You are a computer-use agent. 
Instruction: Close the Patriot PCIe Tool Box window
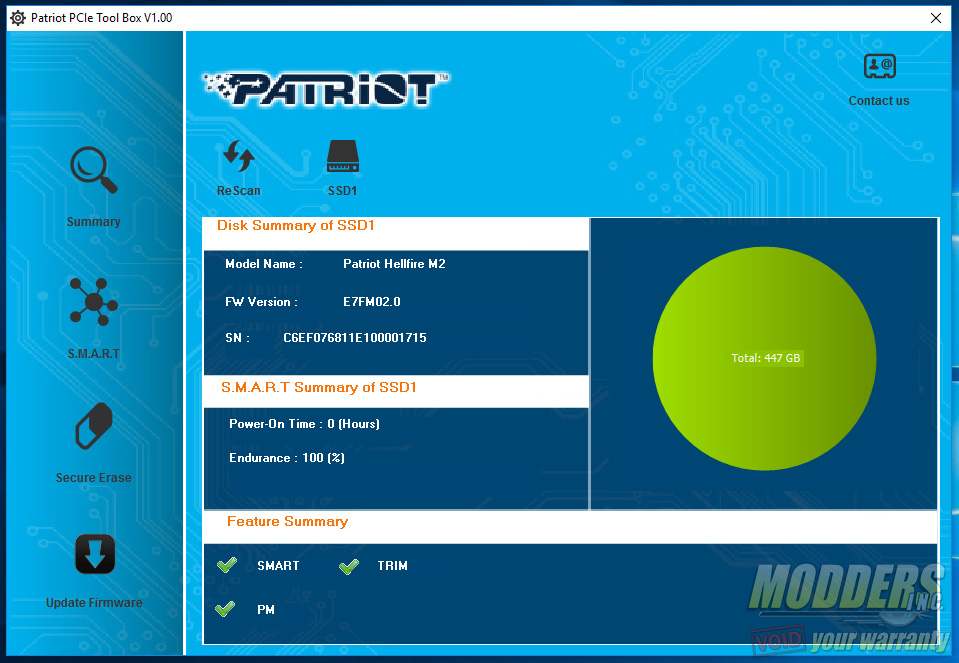click(936, 18)
